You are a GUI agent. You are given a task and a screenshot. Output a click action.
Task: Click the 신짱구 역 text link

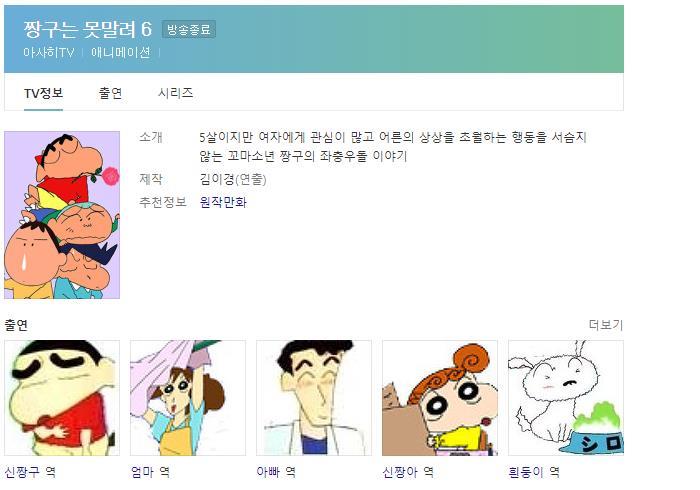click(30, 472)
